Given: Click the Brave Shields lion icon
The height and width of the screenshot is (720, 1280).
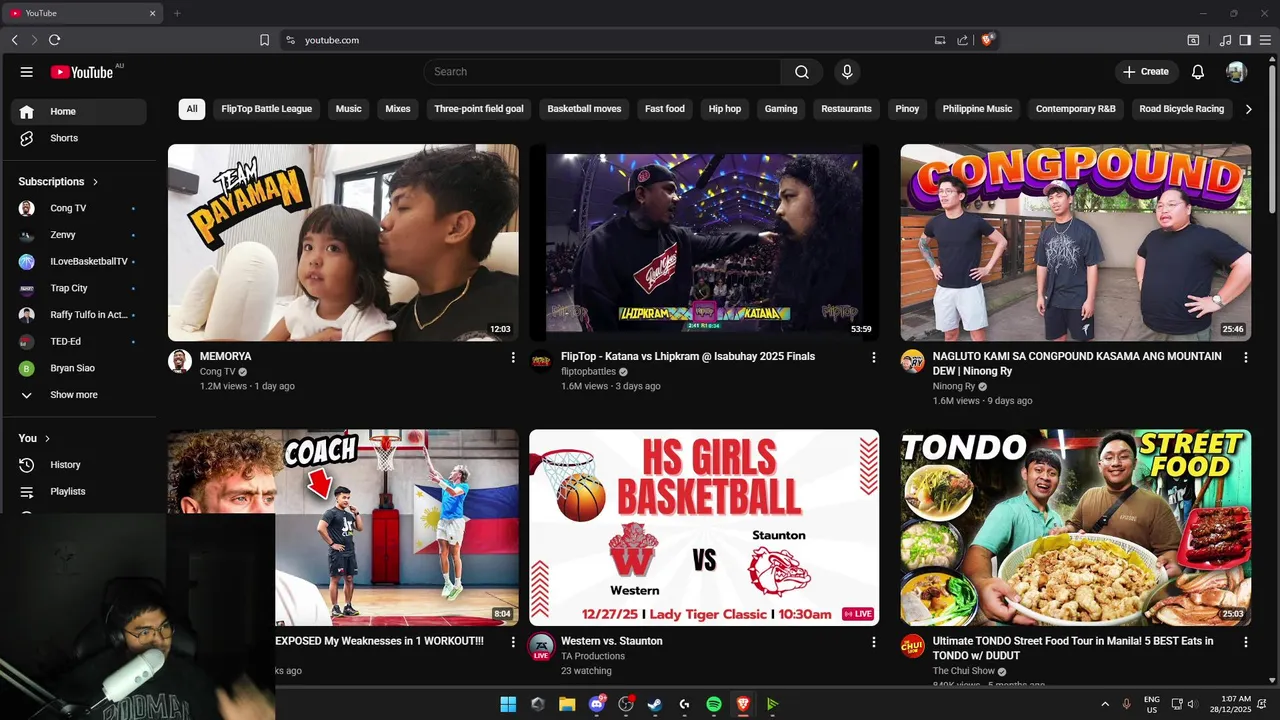Looking at the screenshot, I should pos(988,40).
